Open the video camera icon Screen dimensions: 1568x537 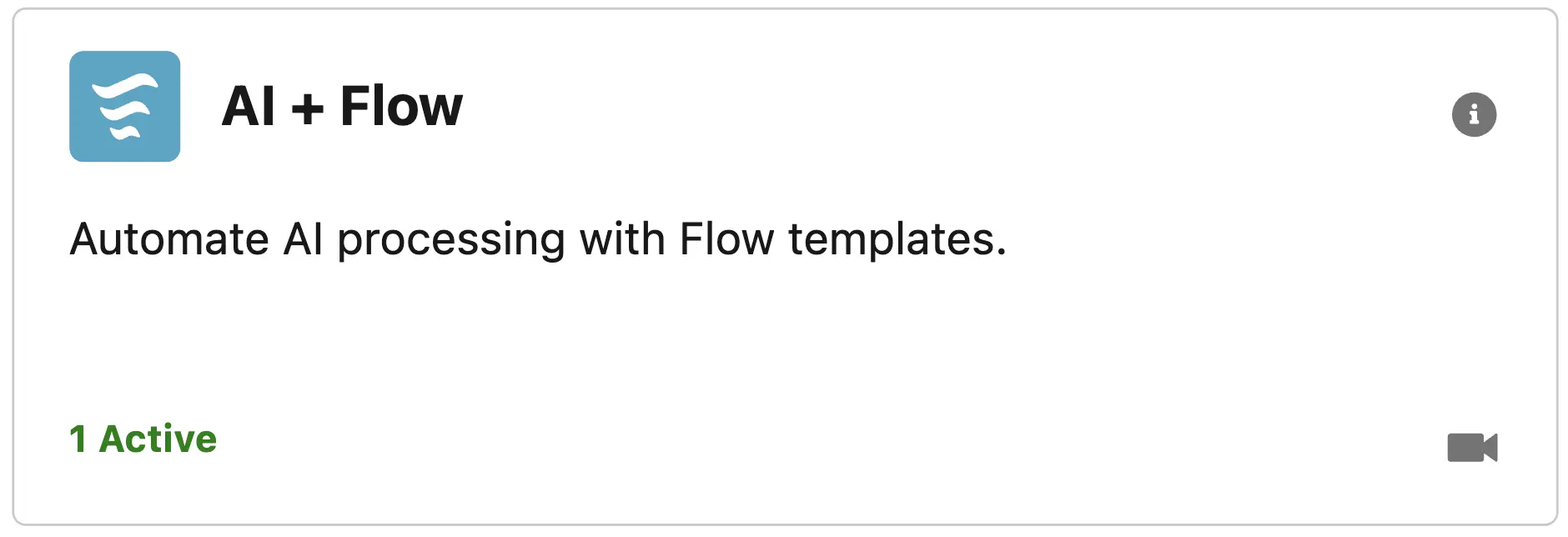pyautogui.click(x=1472, y=448)
